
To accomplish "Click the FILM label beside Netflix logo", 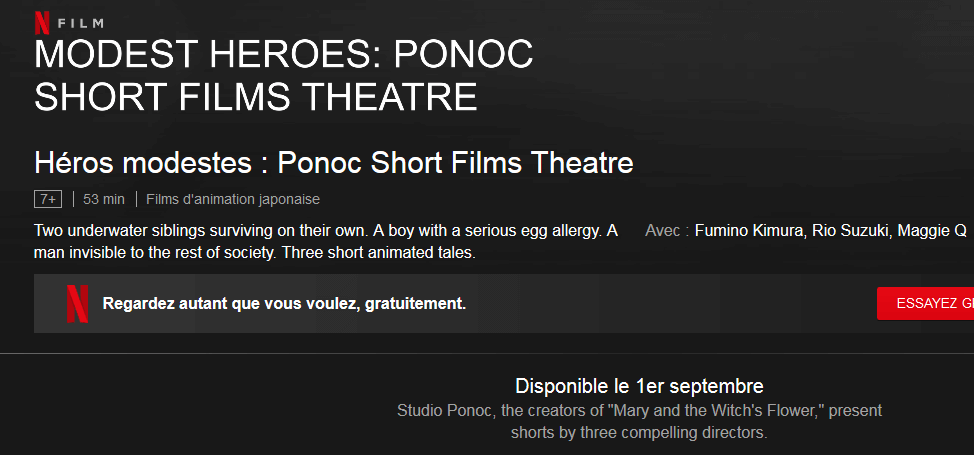I will coord(80,24).
